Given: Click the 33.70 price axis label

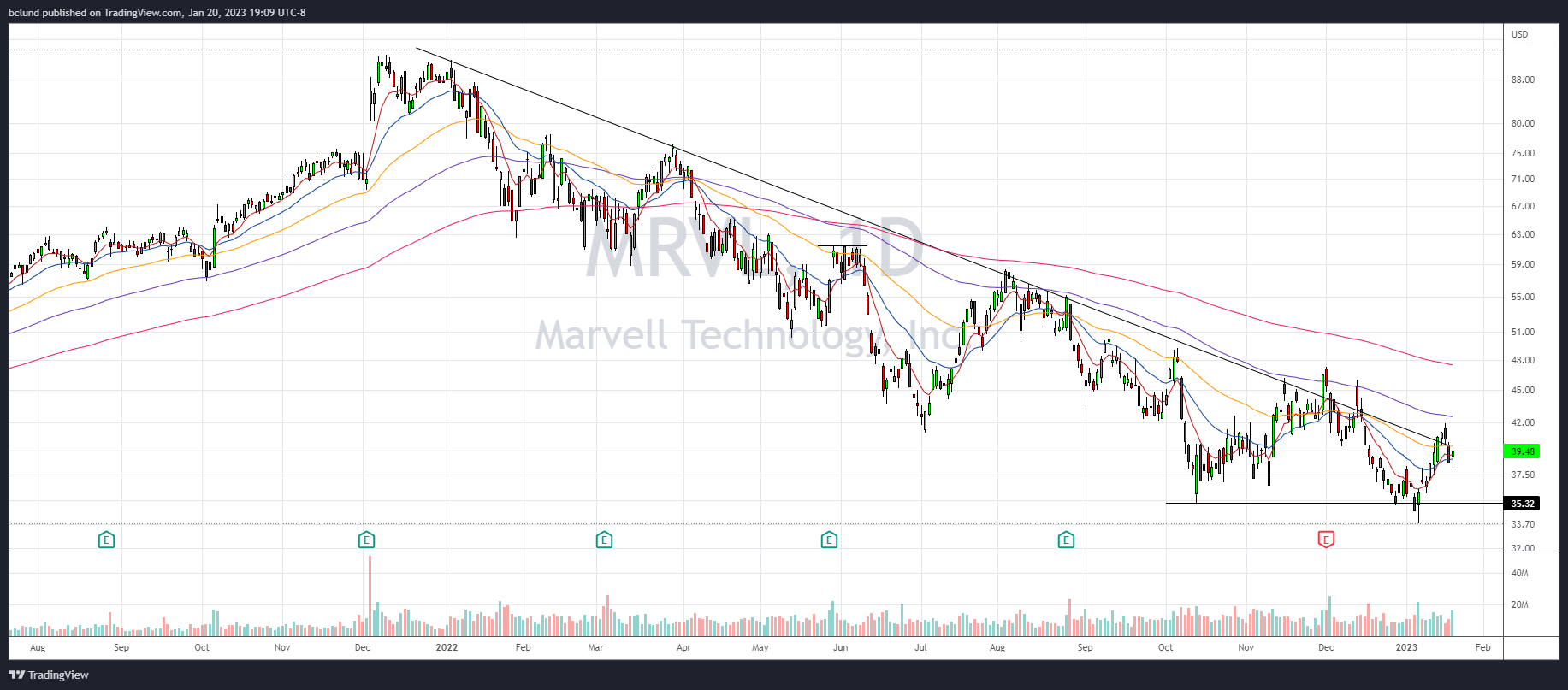Looking at the screenshot, I should click(1523, 524).
